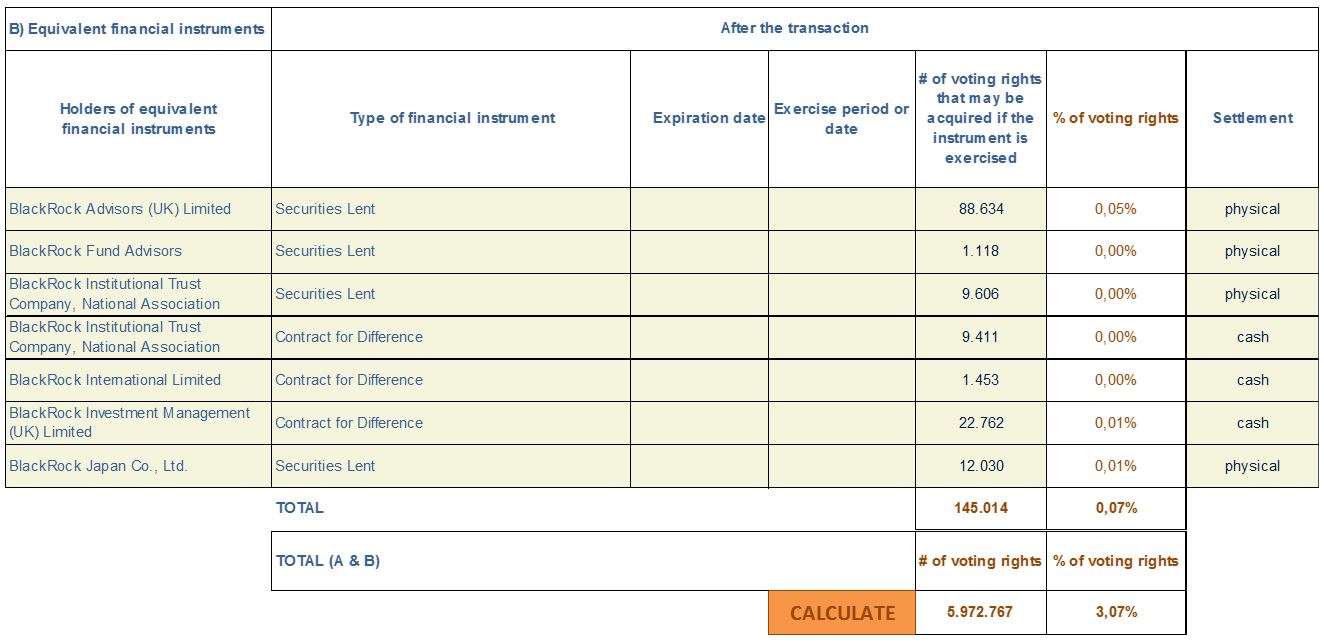
Task: Click the 'physical' settlement cell for BlackRock Advisors (UK)
Action: tap(1253, 209)
